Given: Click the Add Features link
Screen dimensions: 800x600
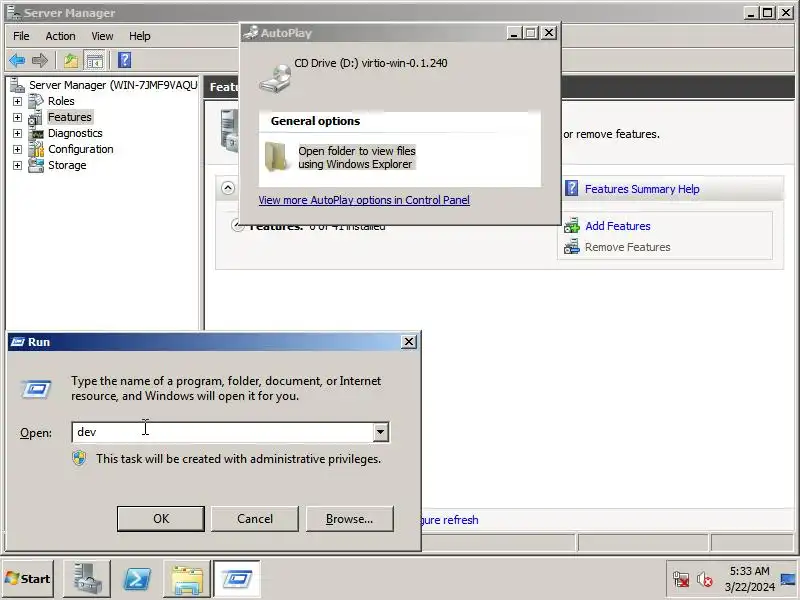Looking at the screenshot, I should [617, 226].
